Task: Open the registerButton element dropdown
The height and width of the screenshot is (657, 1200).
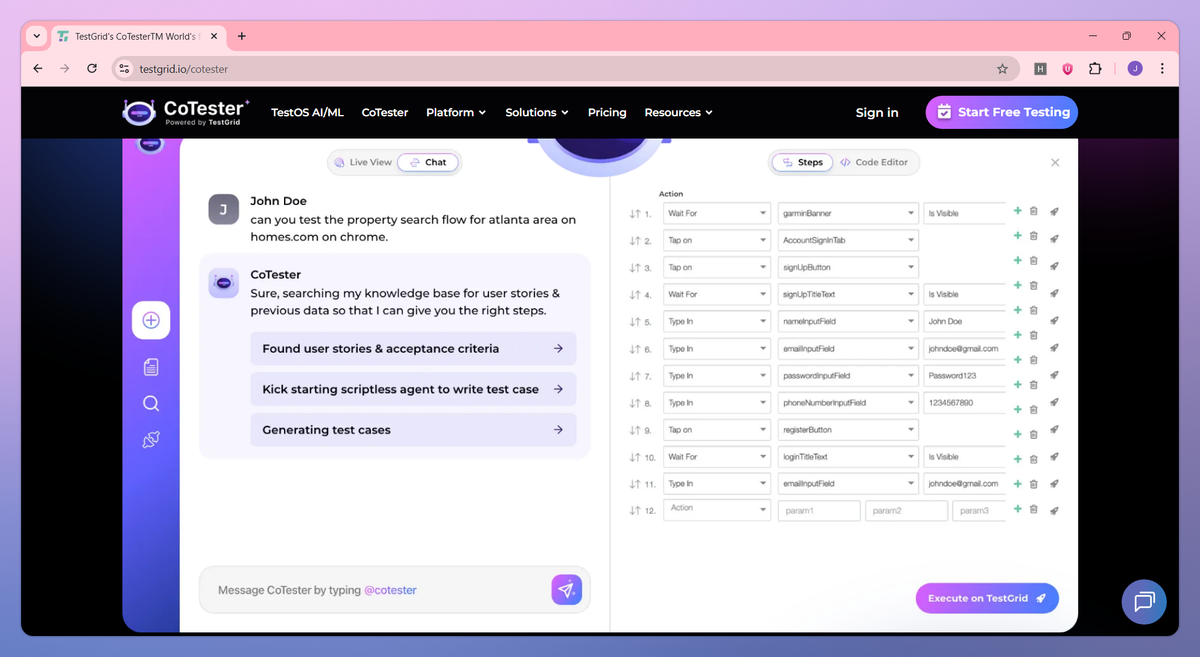Action: [x=848, y=430]
